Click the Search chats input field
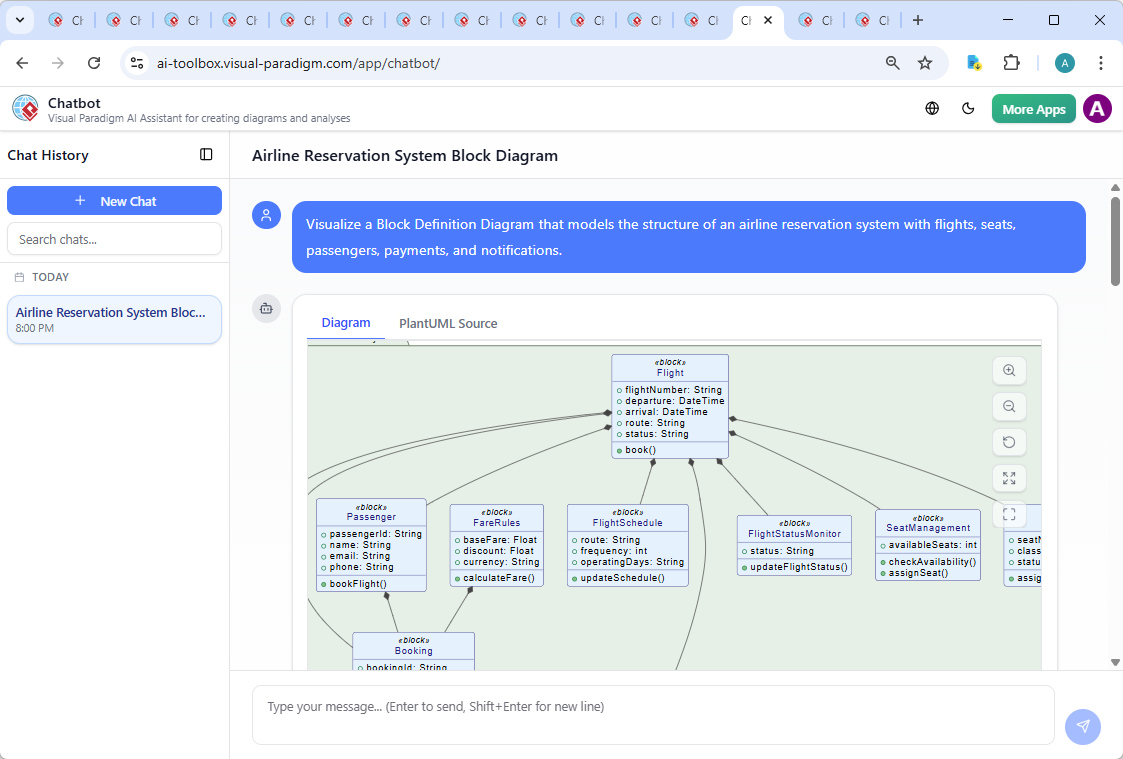The height and width of the screenshot is (759, 1123). [x=114, y=238]
